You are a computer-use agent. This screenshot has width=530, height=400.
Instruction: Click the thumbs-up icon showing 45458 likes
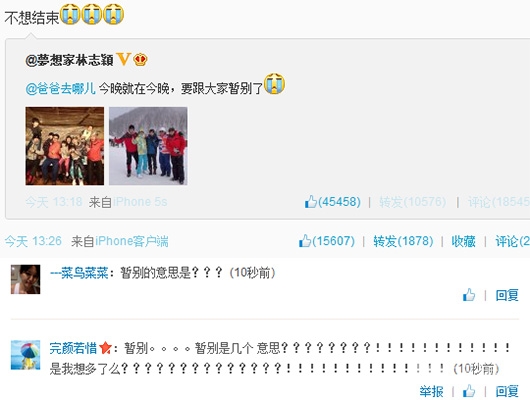(311, 202)
